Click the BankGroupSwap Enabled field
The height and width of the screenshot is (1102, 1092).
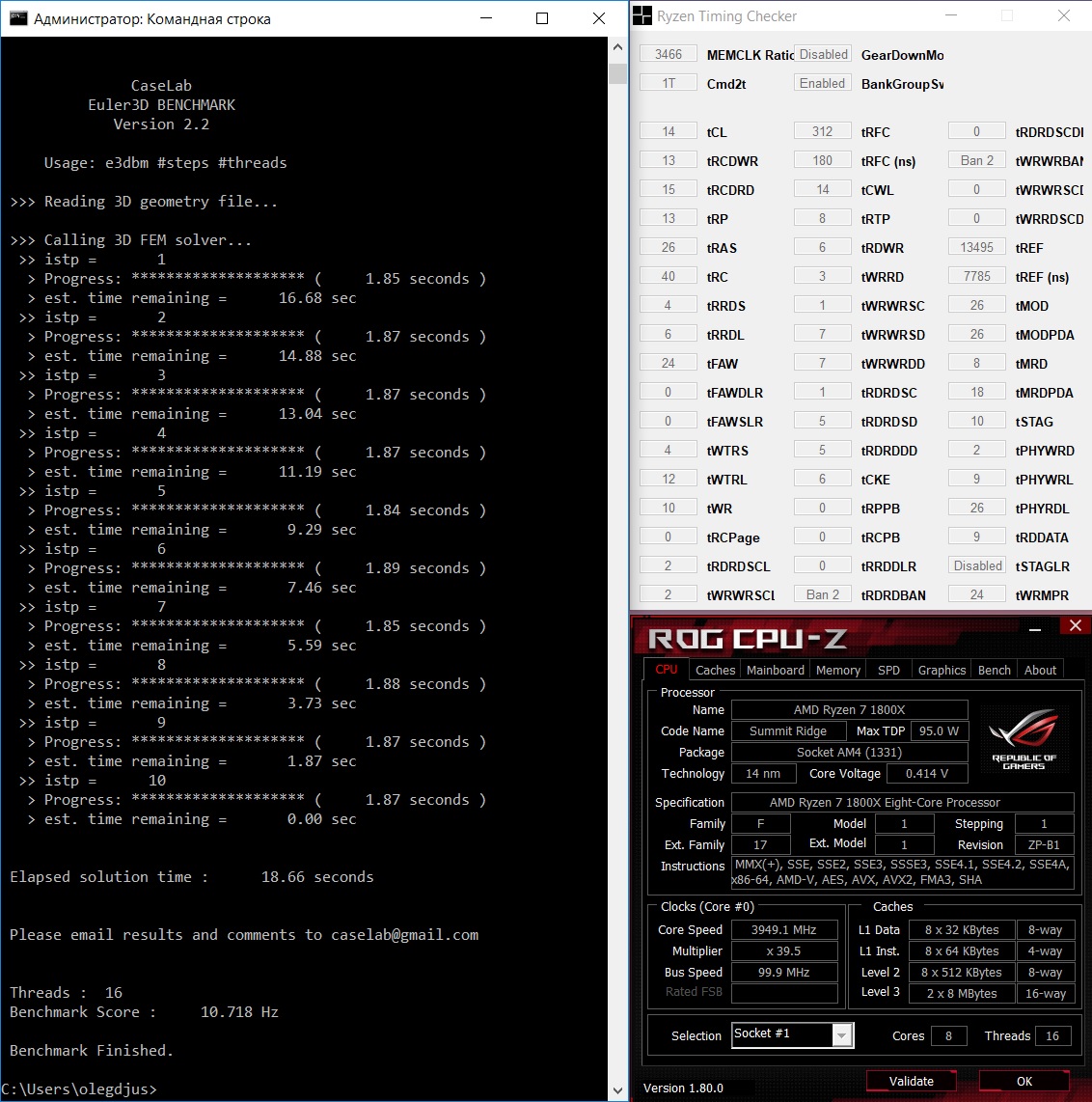pyautogui.click(x=823, y=83)
